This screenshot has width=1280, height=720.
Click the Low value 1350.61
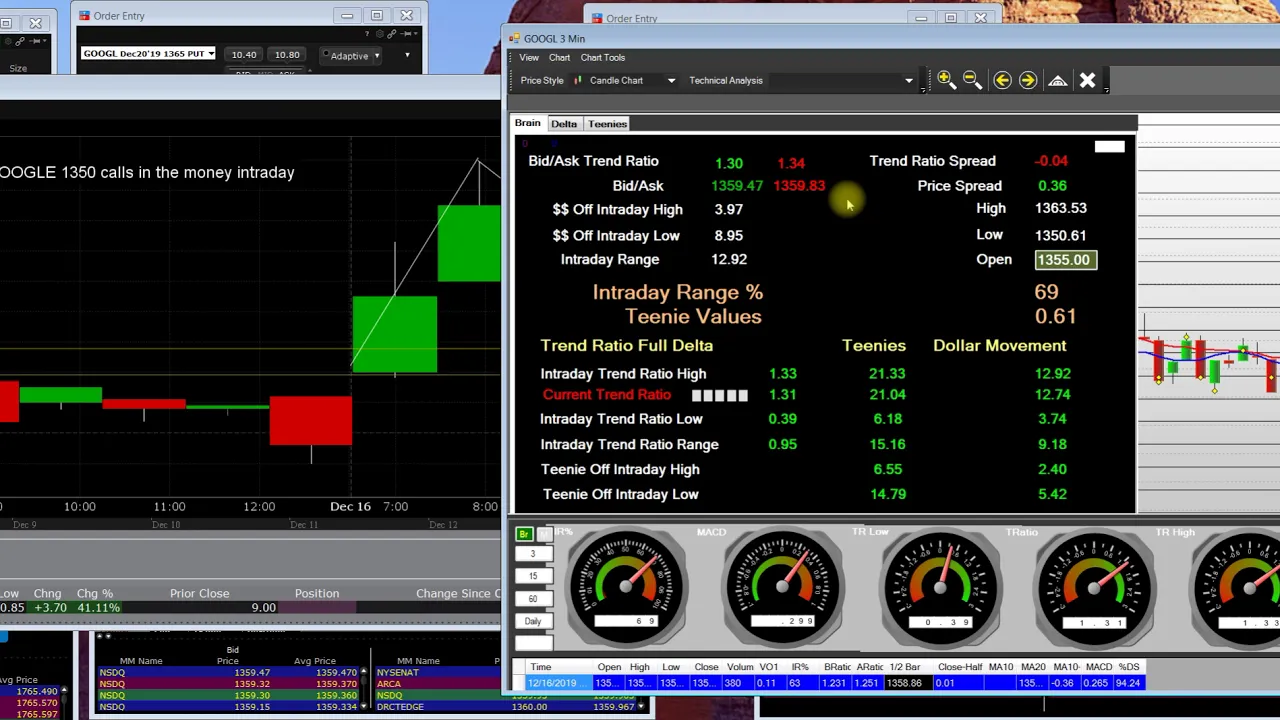tap(1061, 235)
